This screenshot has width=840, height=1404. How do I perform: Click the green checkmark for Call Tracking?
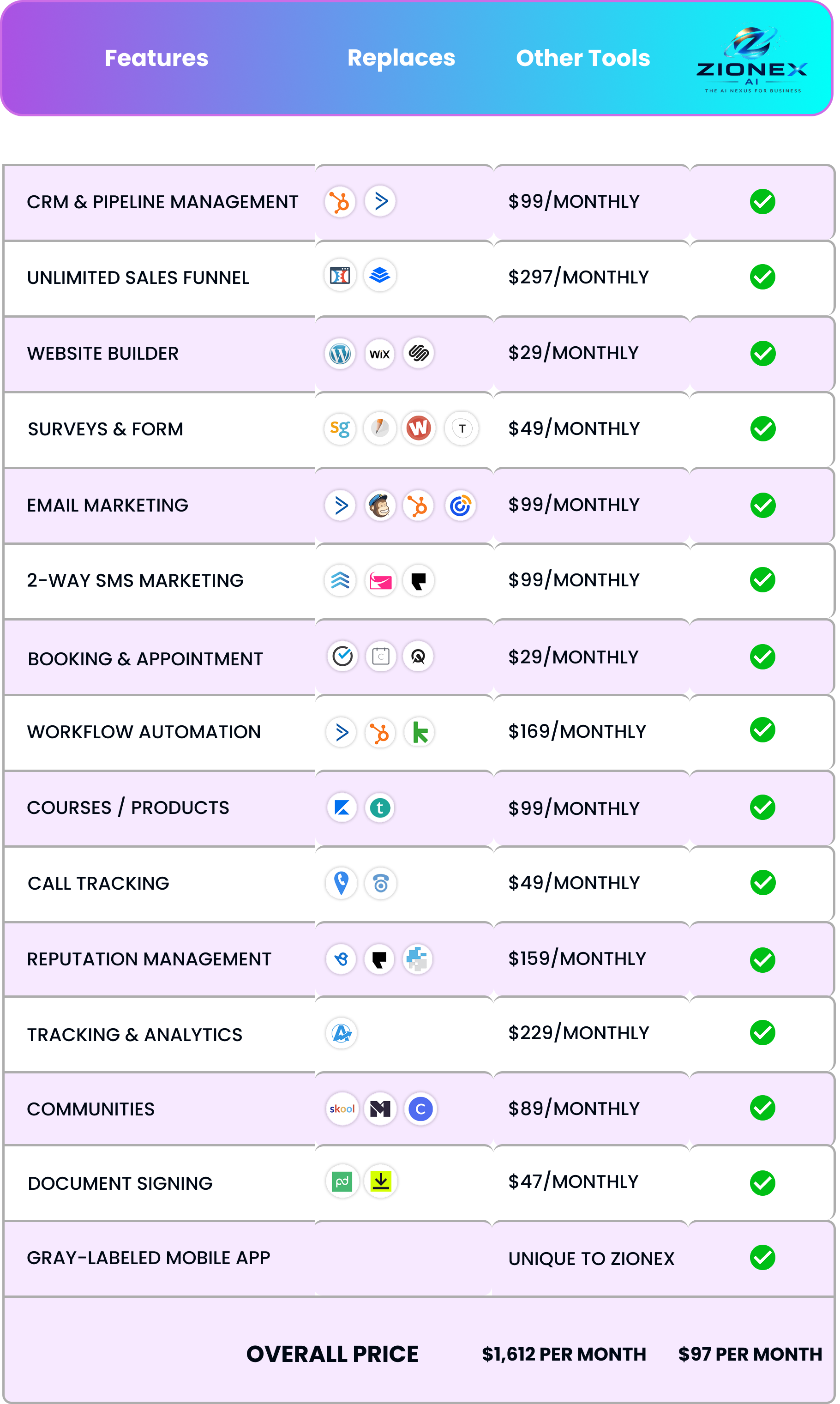762,883
